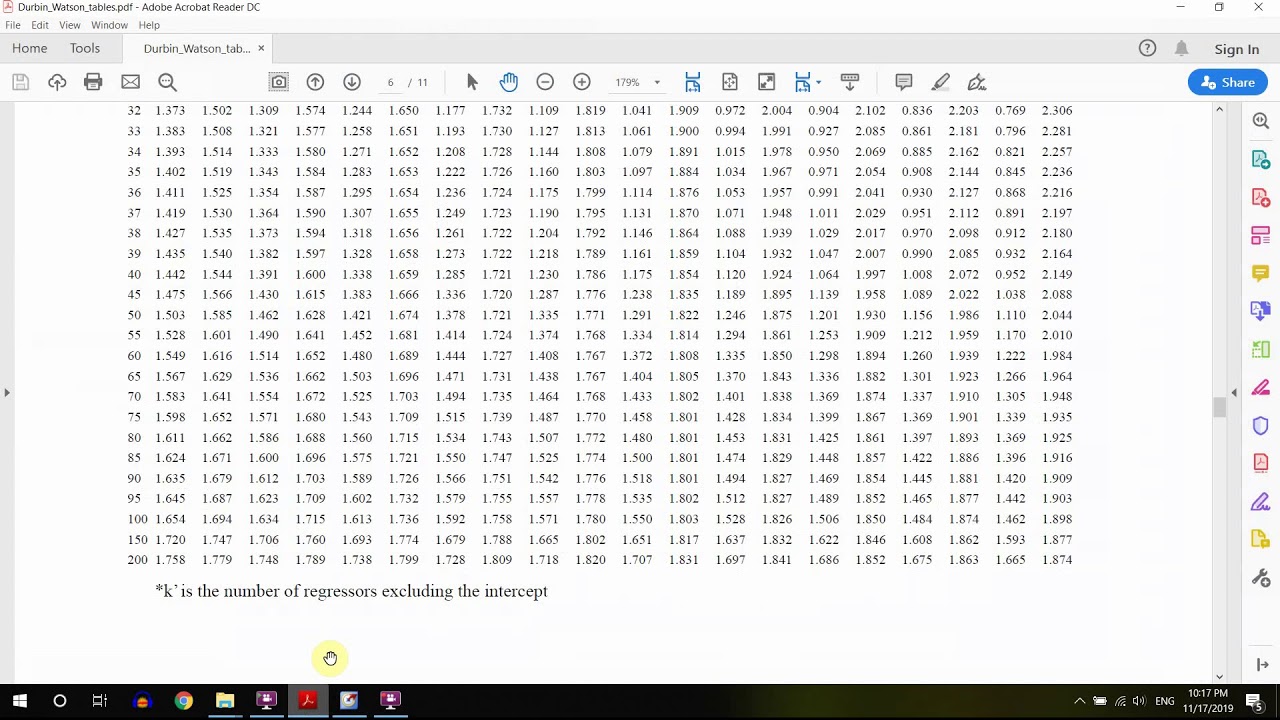Show hidden system tray icons chevron
1280x720 pixels.
pyautogui.click(x=1079, y=701)
